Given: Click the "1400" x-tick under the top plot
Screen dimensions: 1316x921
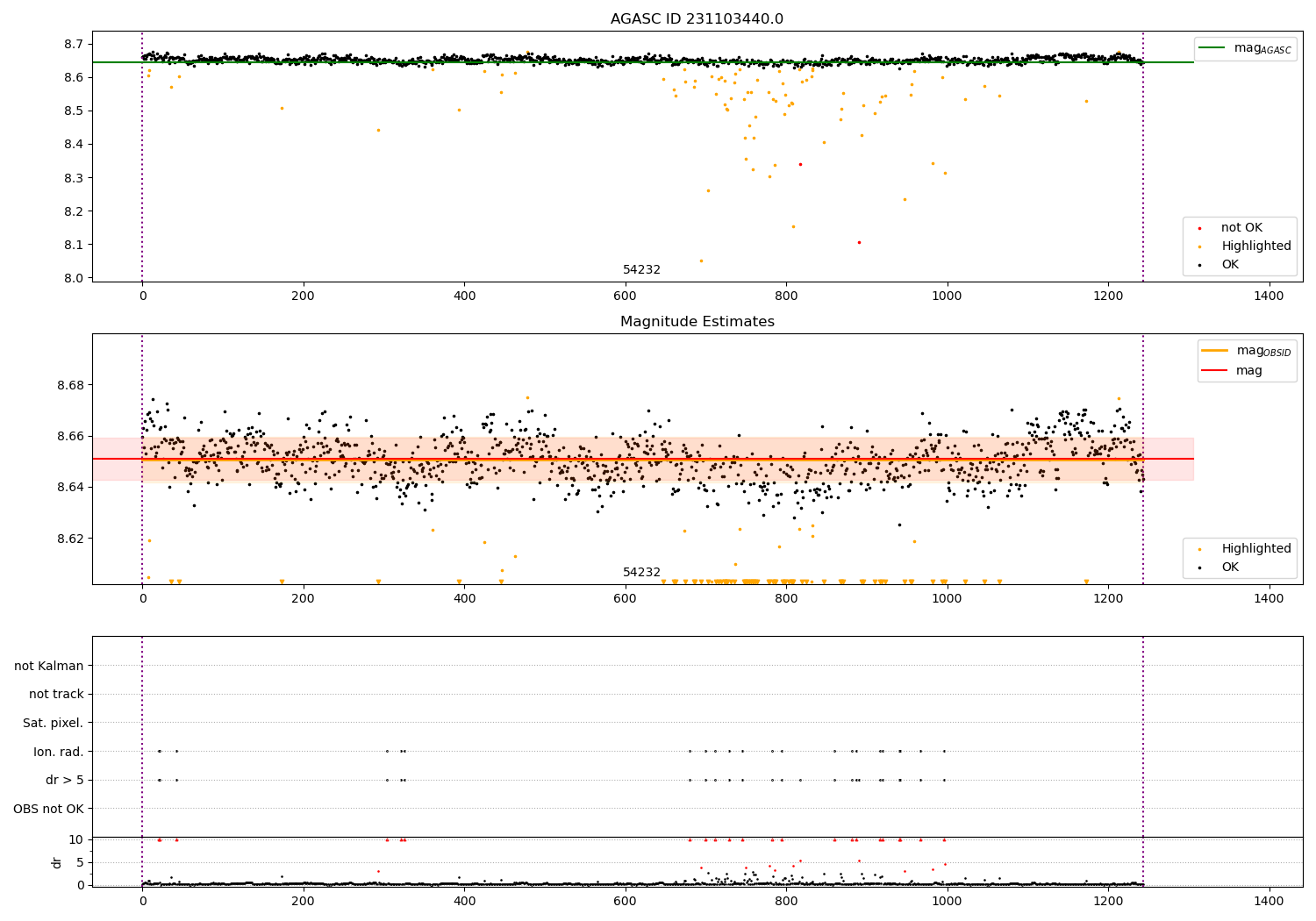Looking at the screenshot, I should 1269,296.
